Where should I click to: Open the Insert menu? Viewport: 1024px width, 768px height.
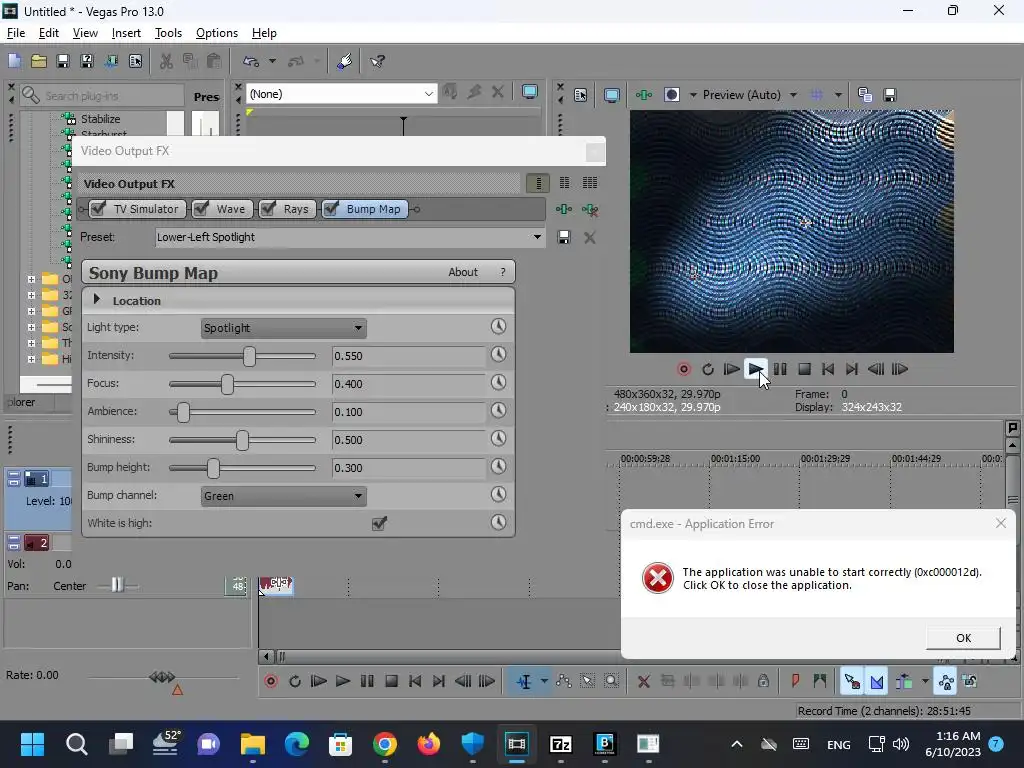pyautogui.click(x=126, y=33)
